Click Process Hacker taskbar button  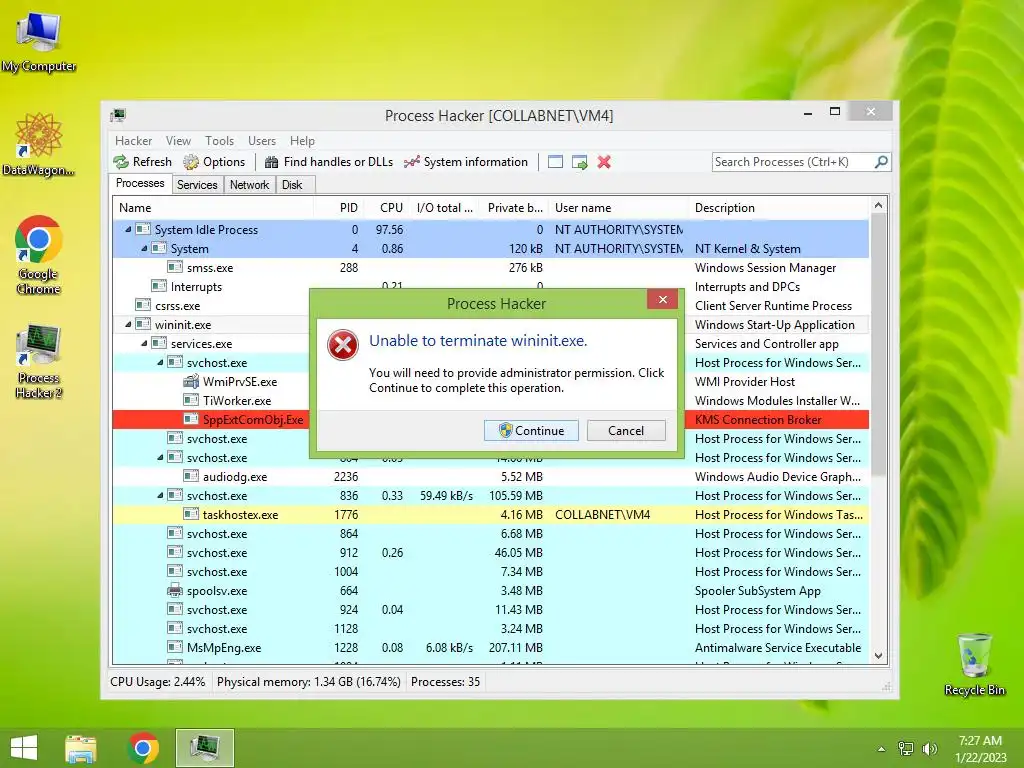[x=204, y=748]
